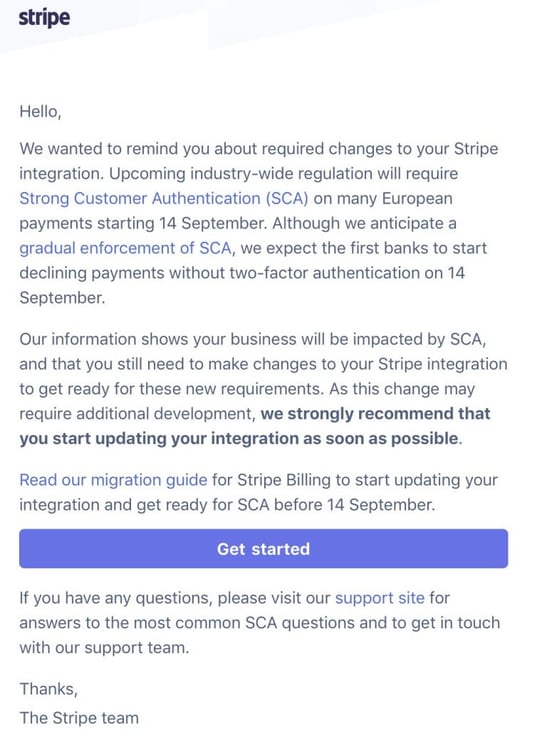Image resolution: width=547 pixels, height=737 pixels.
Task: Open the Read our migration guide link
Action: pyautogui.click(x=113, y=480)
